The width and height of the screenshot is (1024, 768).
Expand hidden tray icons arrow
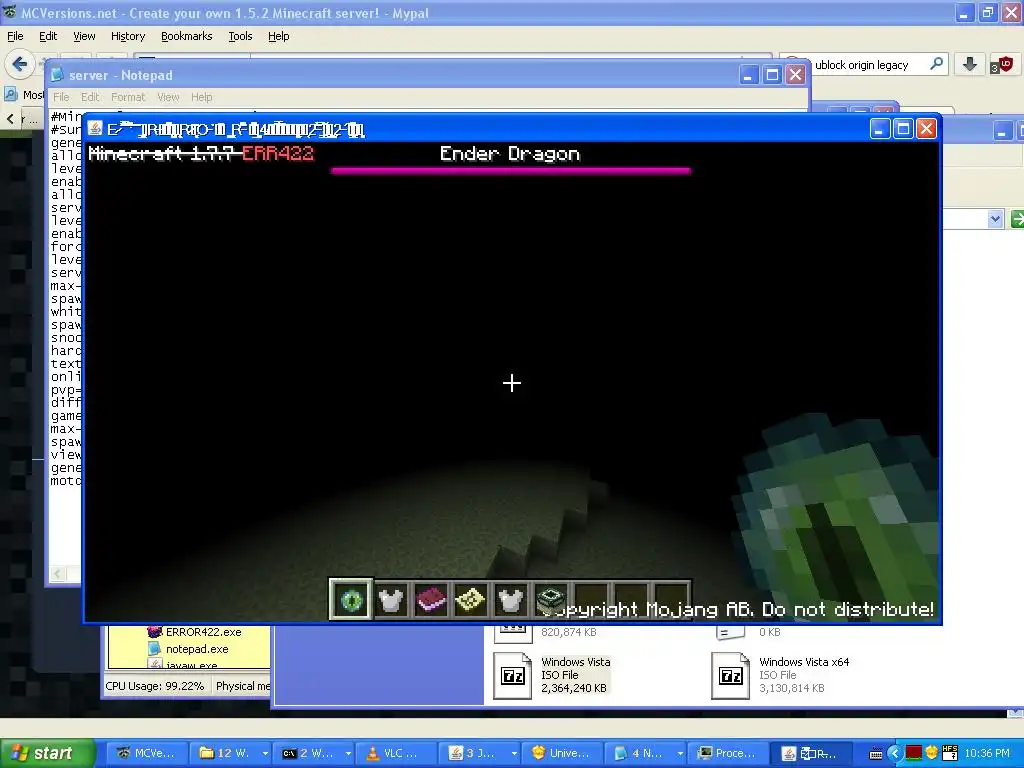pos(895,753)
